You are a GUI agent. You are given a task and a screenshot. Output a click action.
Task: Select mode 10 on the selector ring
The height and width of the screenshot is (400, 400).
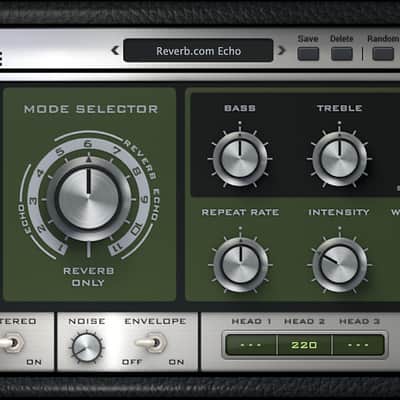click(x=137, y=229)
